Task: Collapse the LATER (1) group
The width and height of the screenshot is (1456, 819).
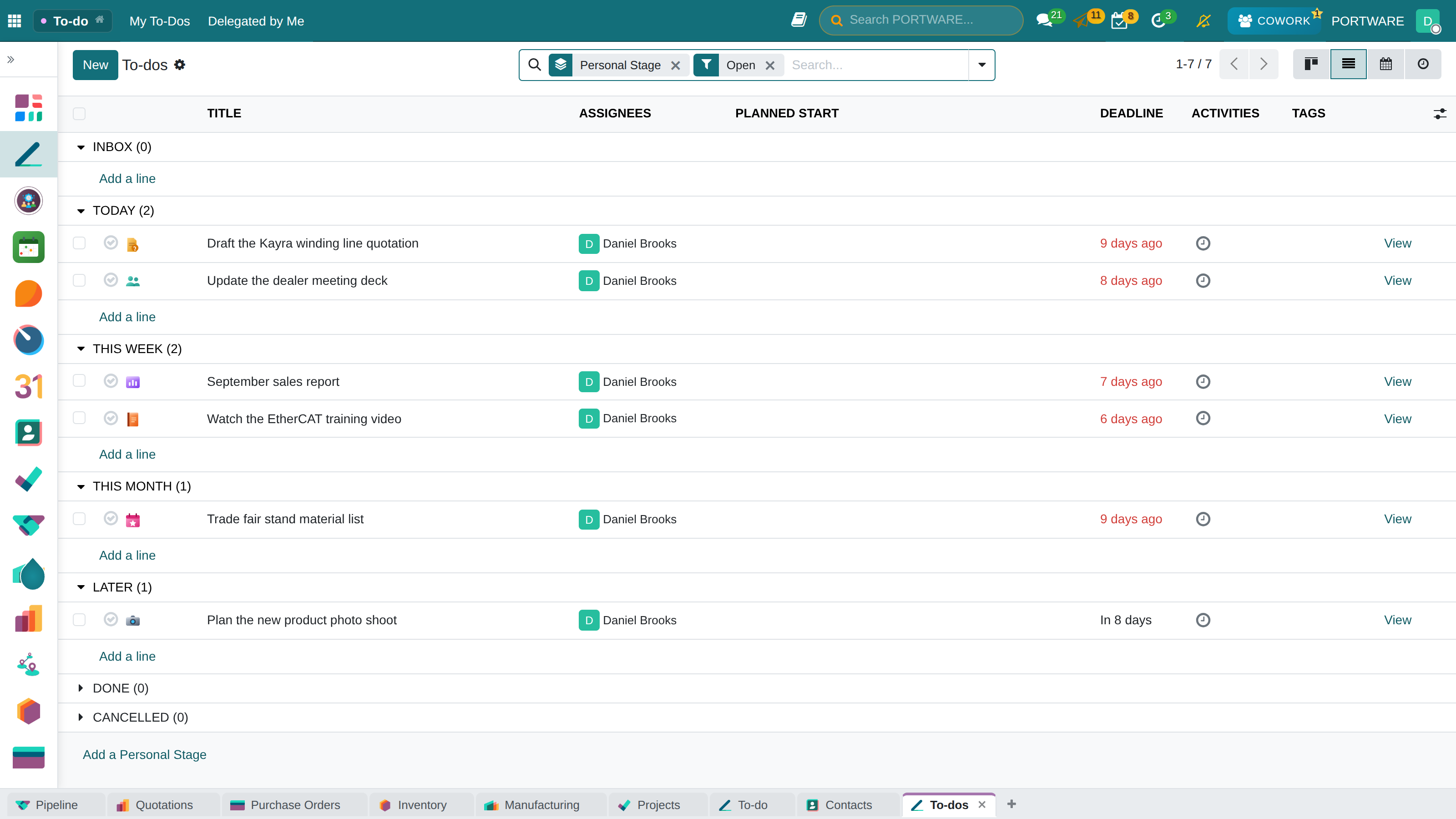Action: (81, 587)
